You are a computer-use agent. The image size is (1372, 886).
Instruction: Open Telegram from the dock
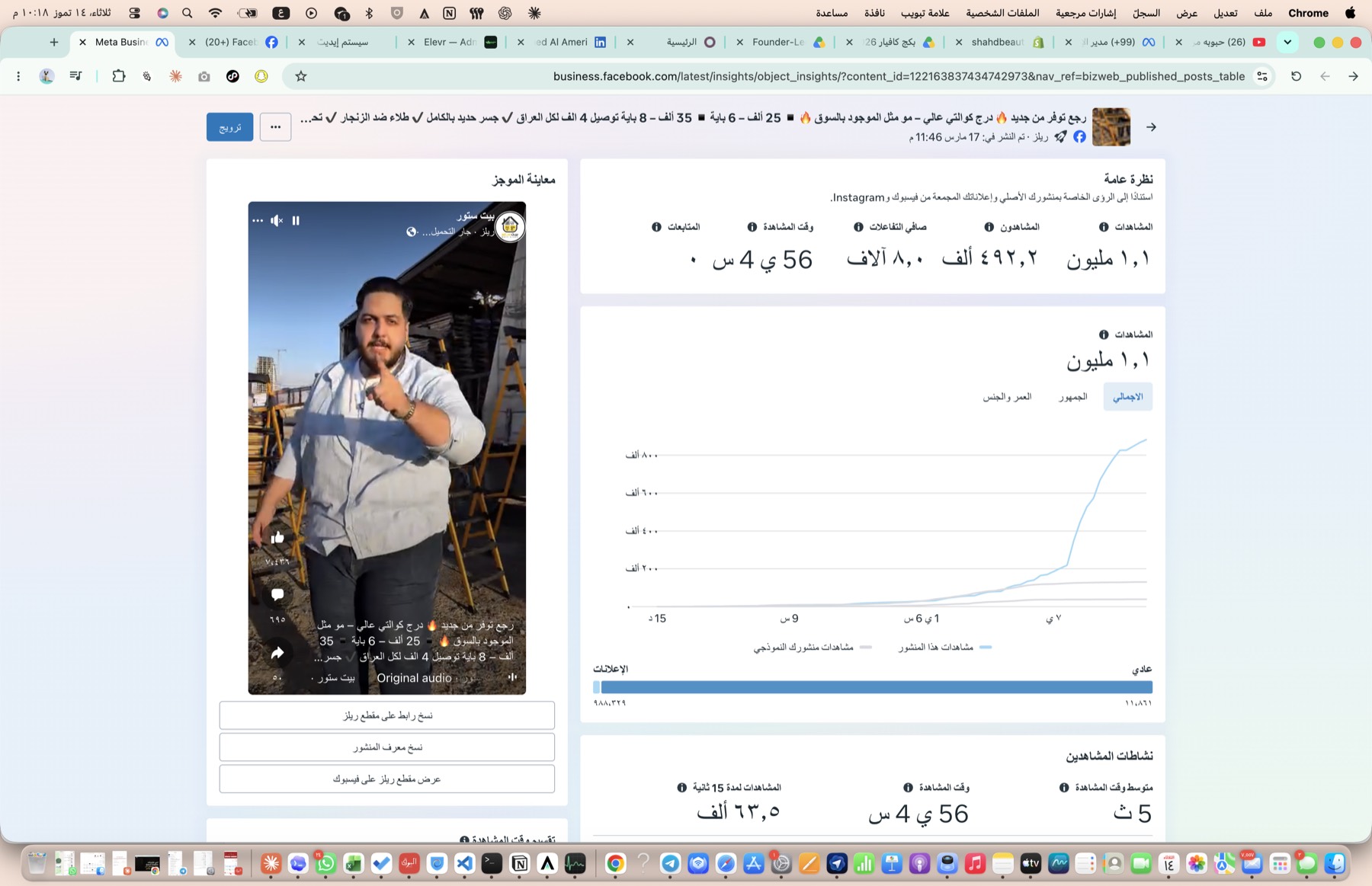pyautogui.click(x=670, y=863)
